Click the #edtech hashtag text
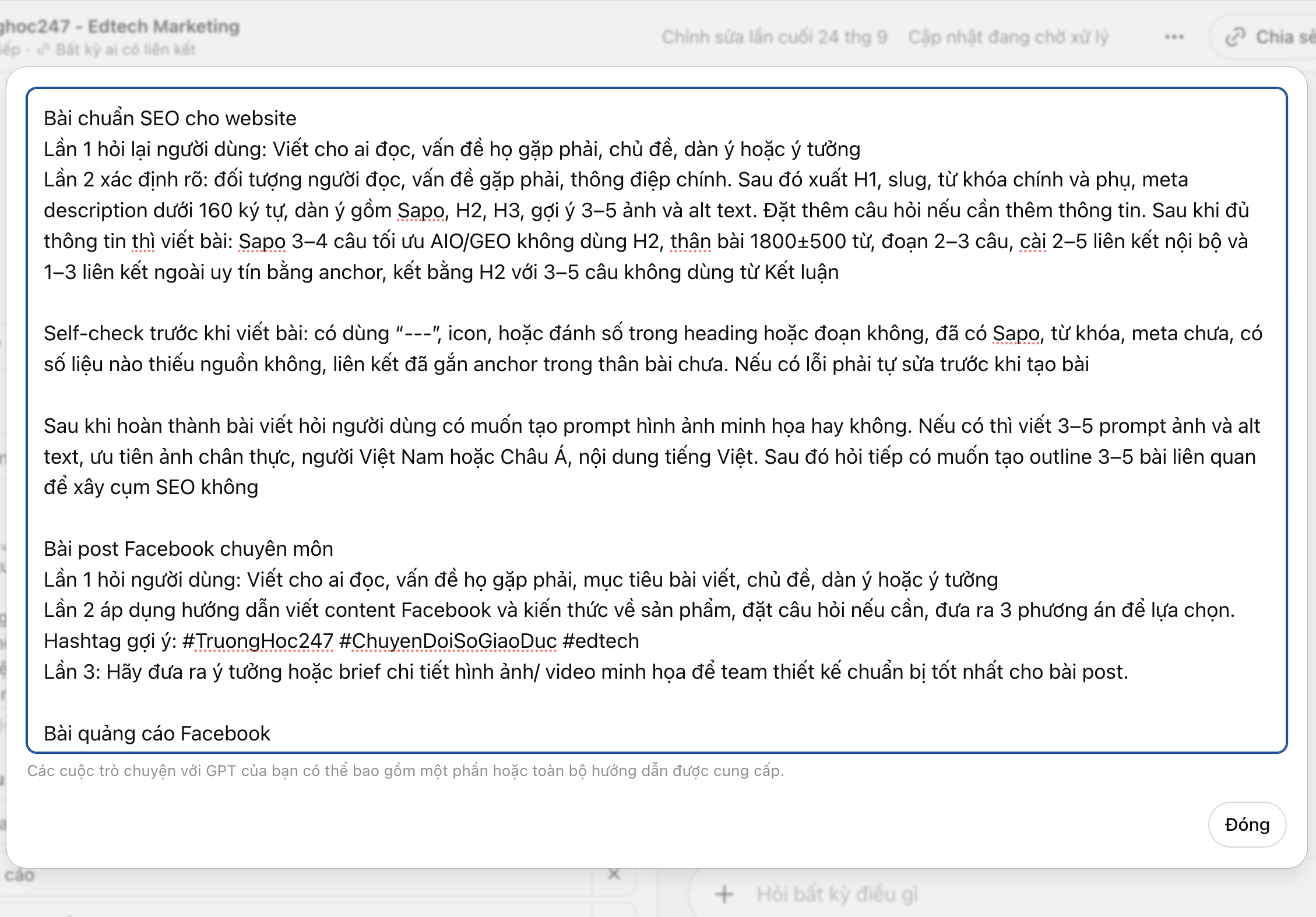 (x=601, y=641)
